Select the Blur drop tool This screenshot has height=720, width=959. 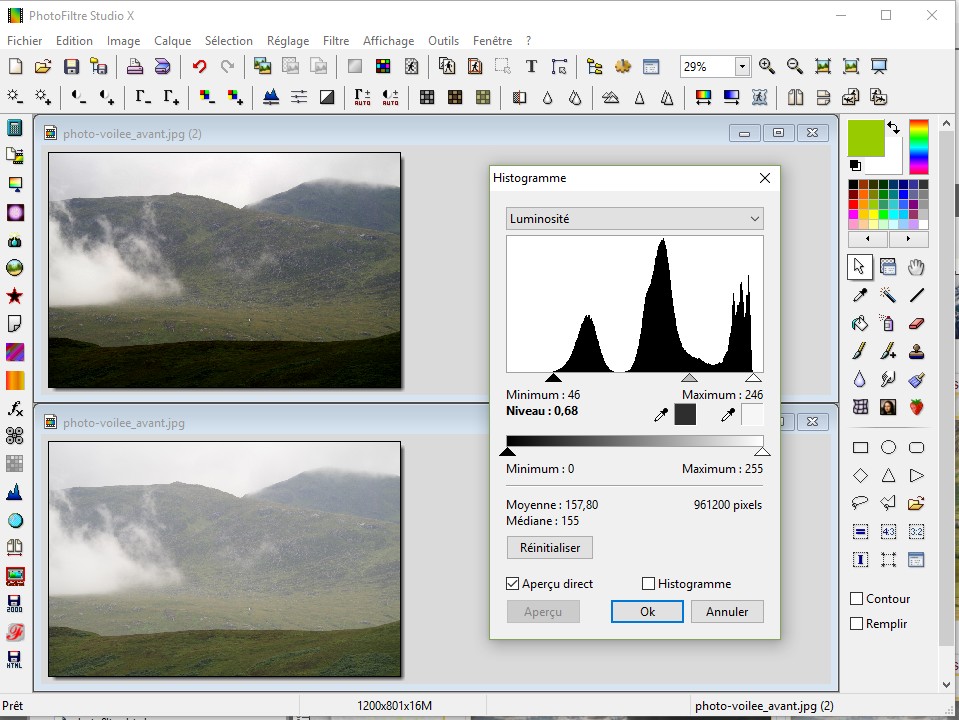tap(860, 379)
